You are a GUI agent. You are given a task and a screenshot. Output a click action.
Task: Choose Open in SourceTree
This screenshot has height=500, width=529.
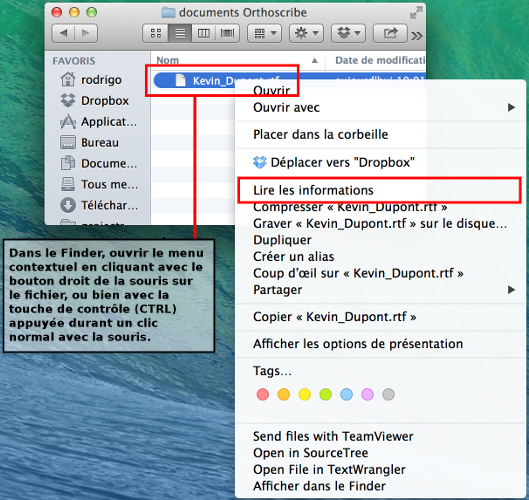point(381,453)
